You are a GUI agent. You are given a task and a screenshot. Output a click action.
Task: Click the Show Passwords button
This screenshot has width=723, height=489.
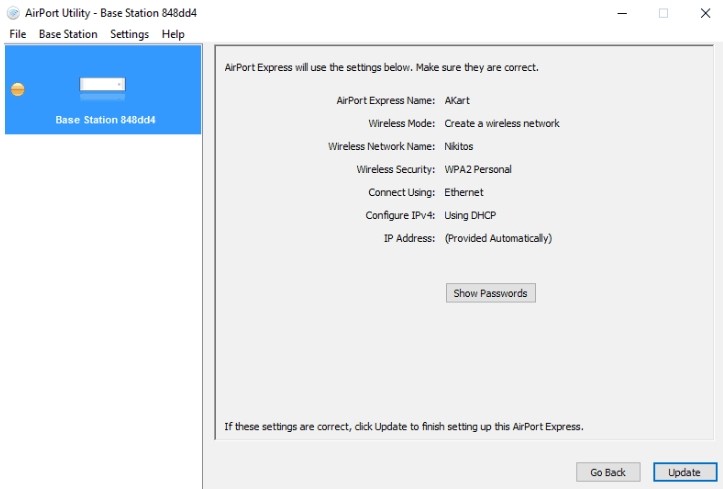coord(491,293)
